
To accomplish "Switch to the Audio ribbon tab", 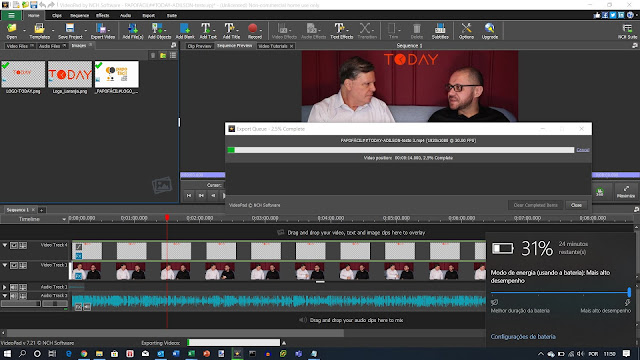I will [x=125, y=16].
